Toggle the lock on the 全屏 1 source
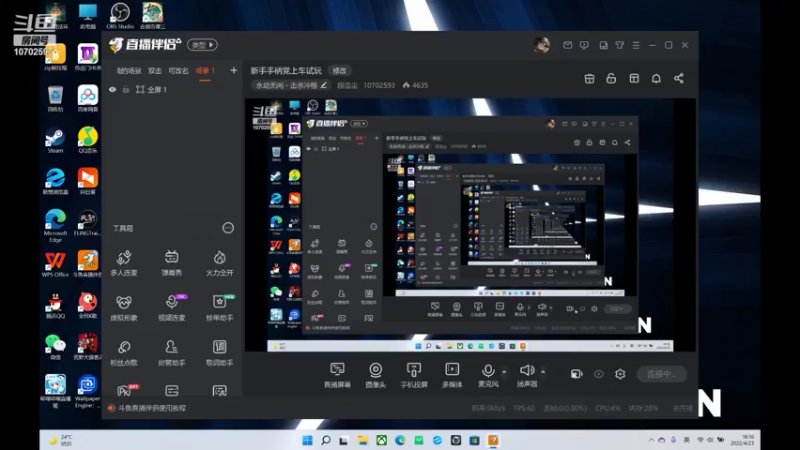The image size is (800, 450). pos(126,89)
